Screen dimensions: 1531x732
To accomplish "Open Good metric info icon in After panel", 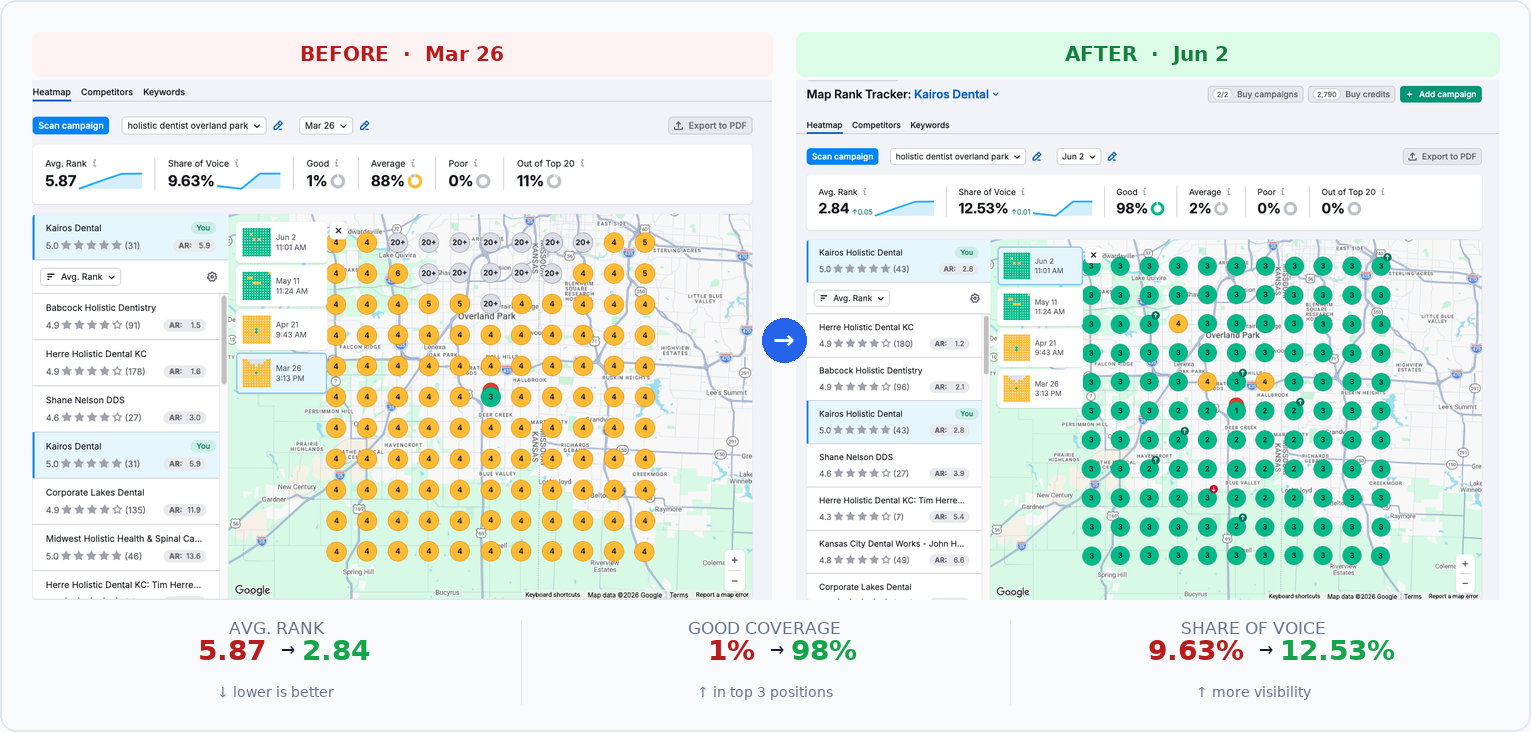I will coord(1146,192).
